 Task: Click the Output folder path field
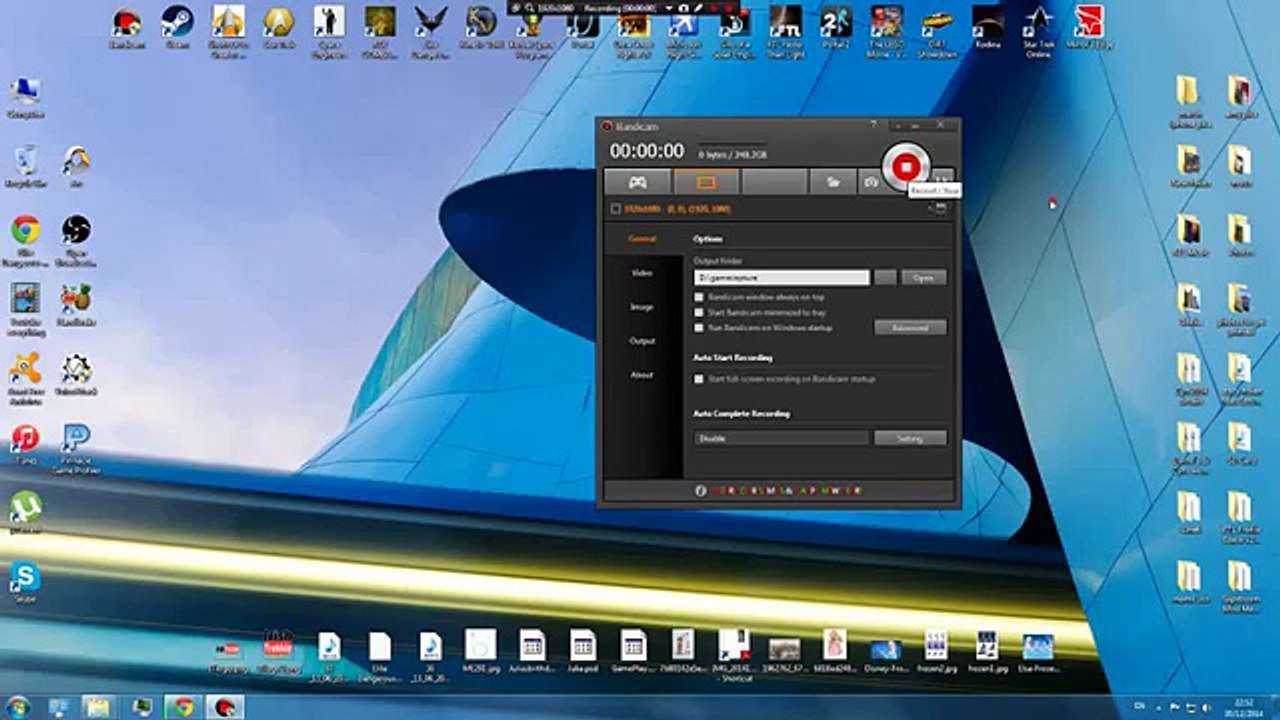point(781,277)
